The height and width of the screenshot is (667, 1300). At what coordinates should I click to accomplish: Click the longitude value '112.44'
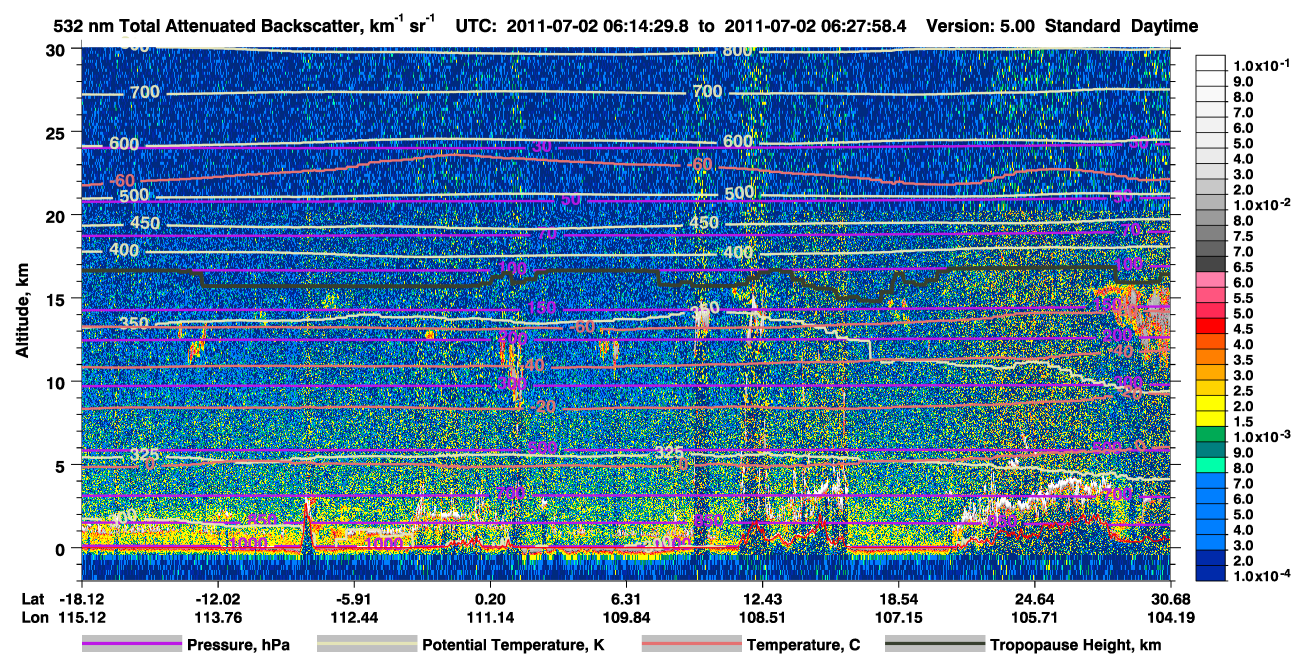coord(354,618)
